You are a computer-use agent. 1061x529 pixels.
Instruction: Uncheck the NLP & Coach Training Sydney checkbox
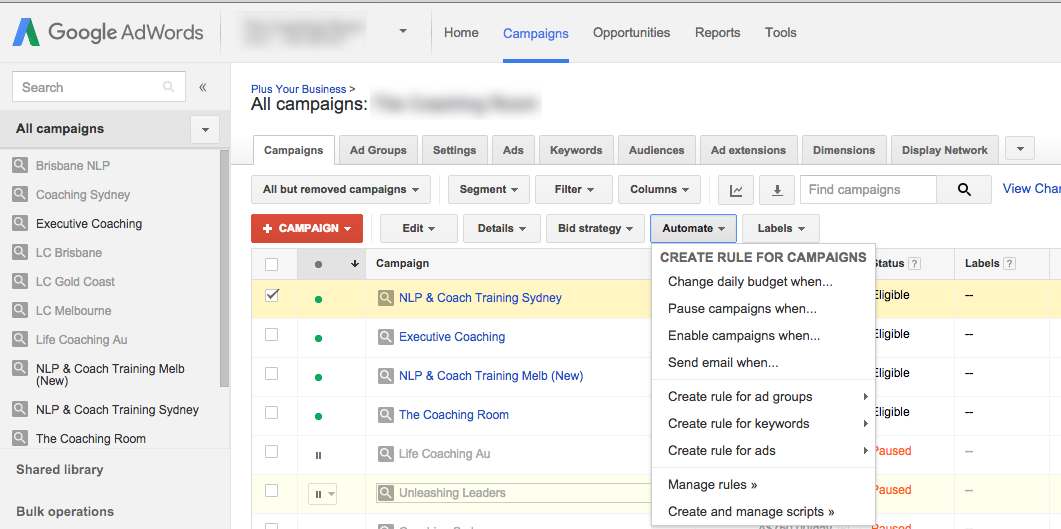[x=271, y=295]
